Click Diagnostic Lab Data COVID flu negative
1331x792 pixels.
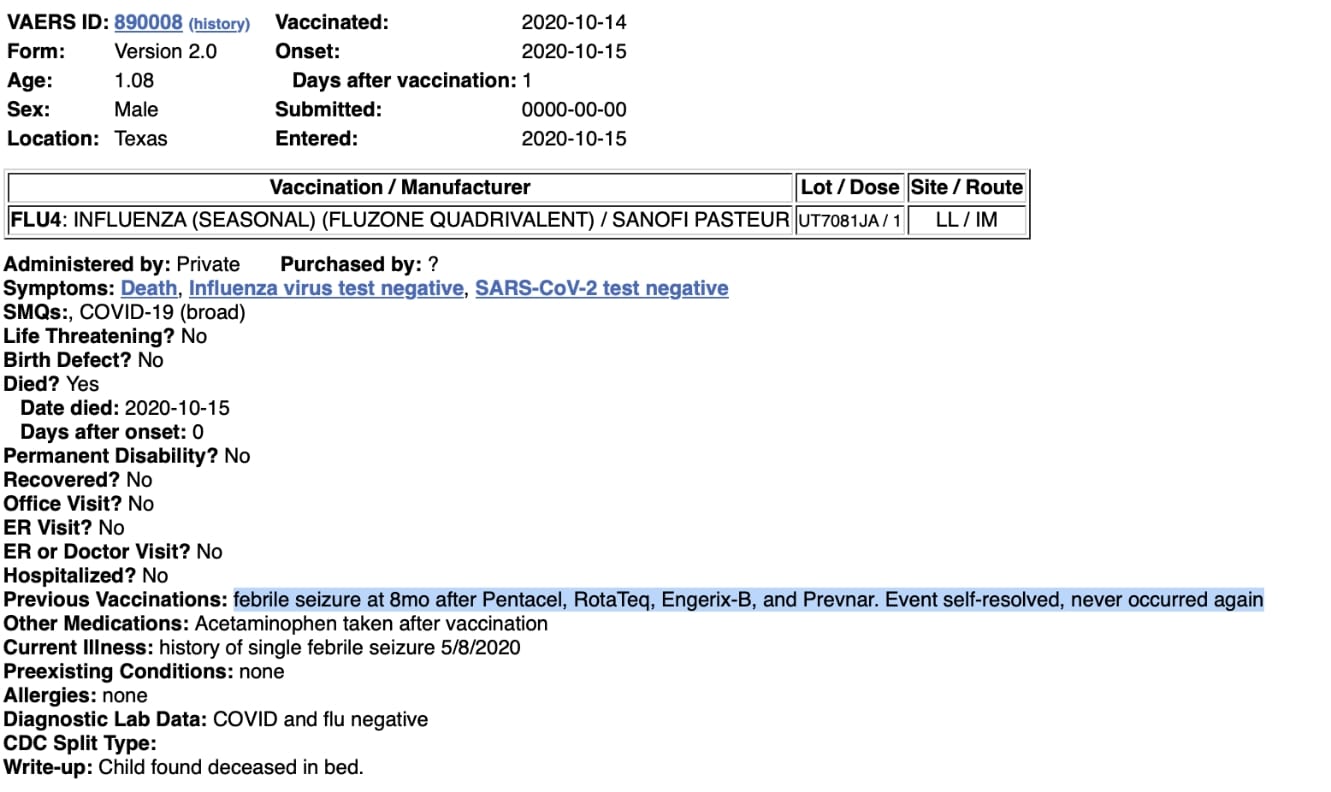coord(216,720)
